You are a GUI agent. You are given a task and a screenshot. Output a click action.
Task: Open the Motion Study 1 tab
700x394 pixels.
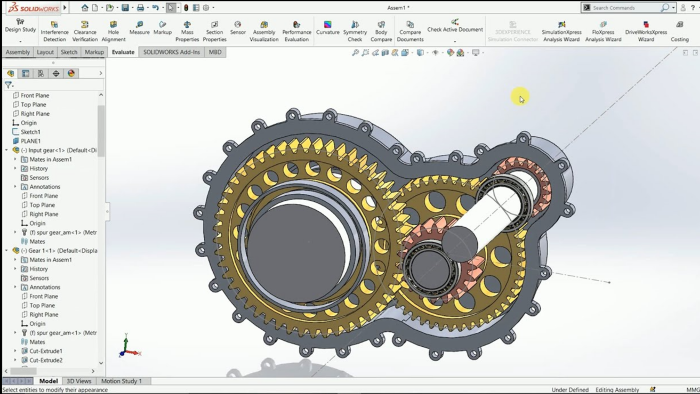(121, 381)
